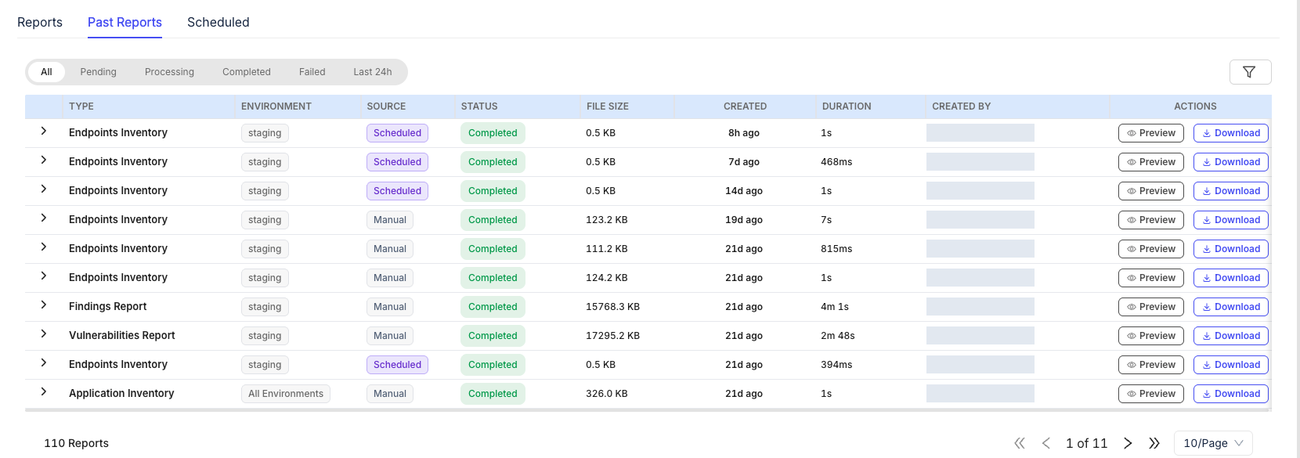Open the filter funnel icon button
The image size is (1300, 458).
tap(1250, 72)
